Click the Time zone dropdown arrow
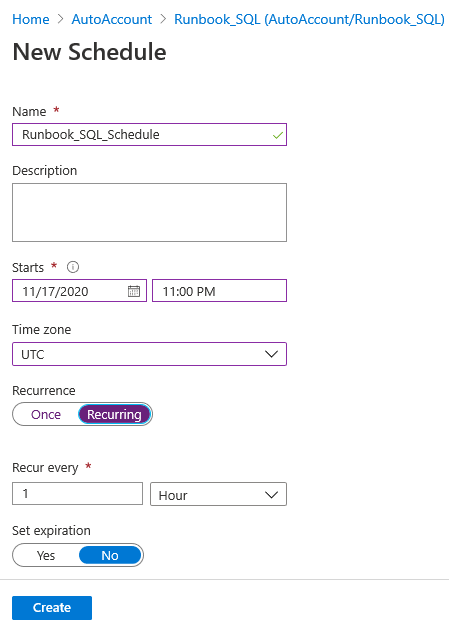449x631 pixels. (272, 354)
